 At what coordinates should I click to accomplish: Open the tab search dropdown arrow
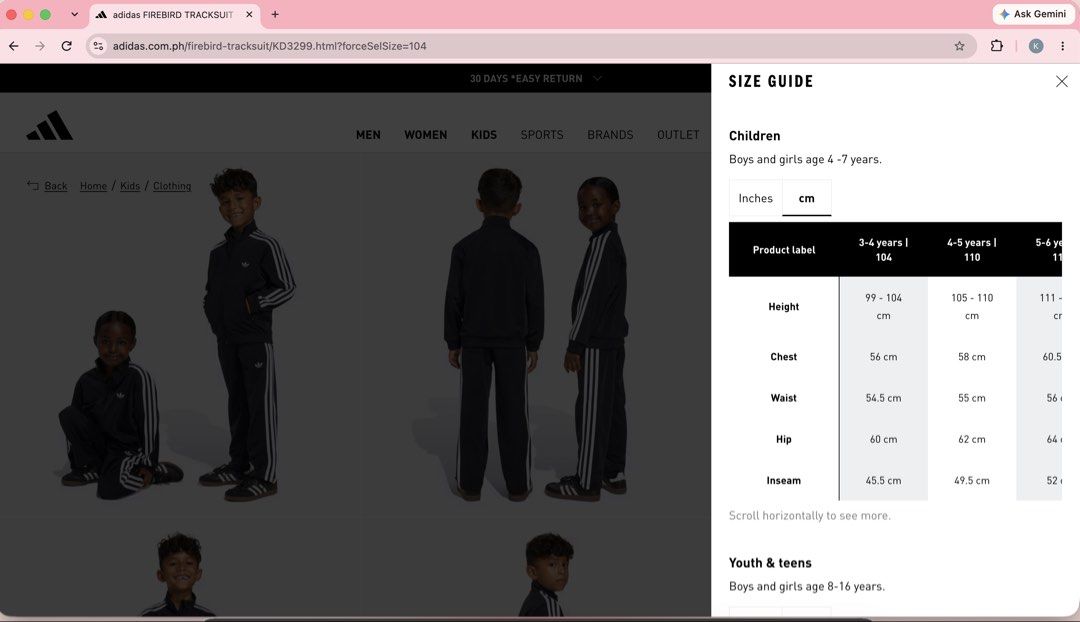coord(74,14)
